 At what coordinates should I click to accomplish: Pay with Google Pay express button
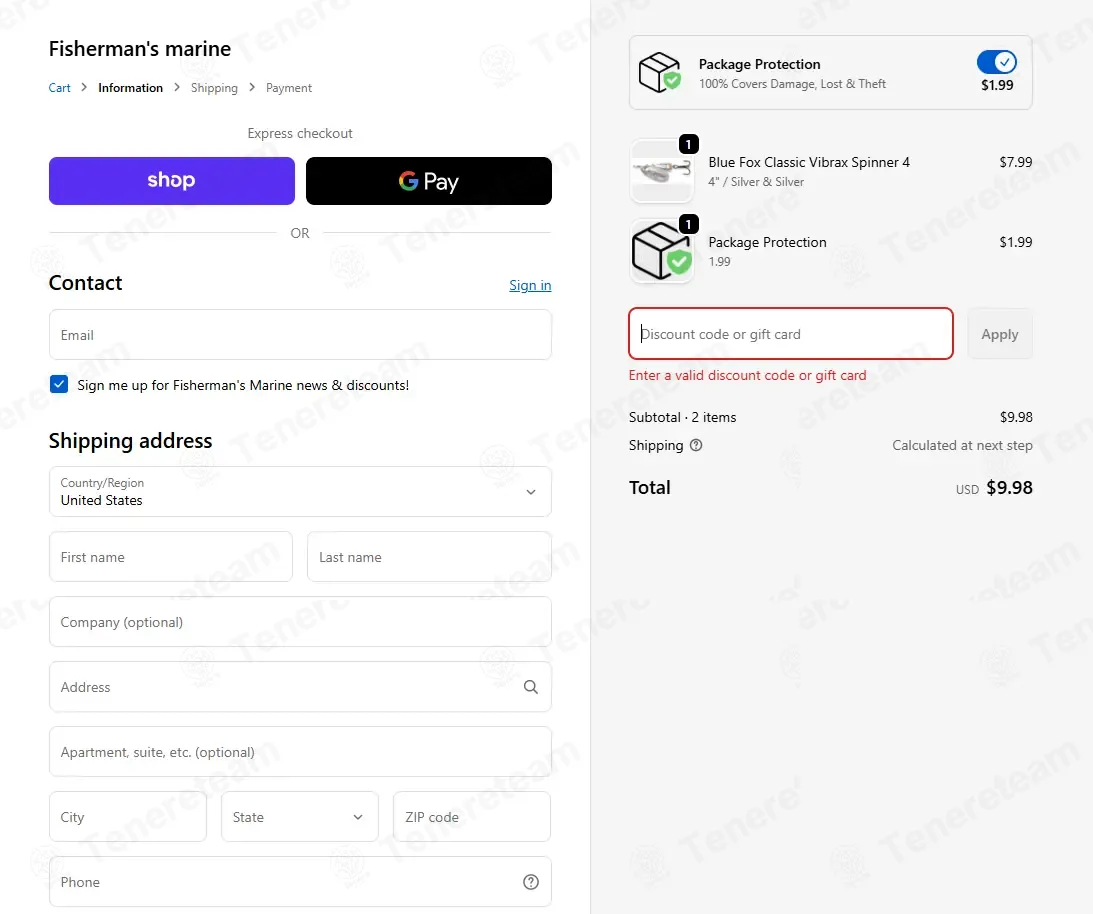click(429, 181)
